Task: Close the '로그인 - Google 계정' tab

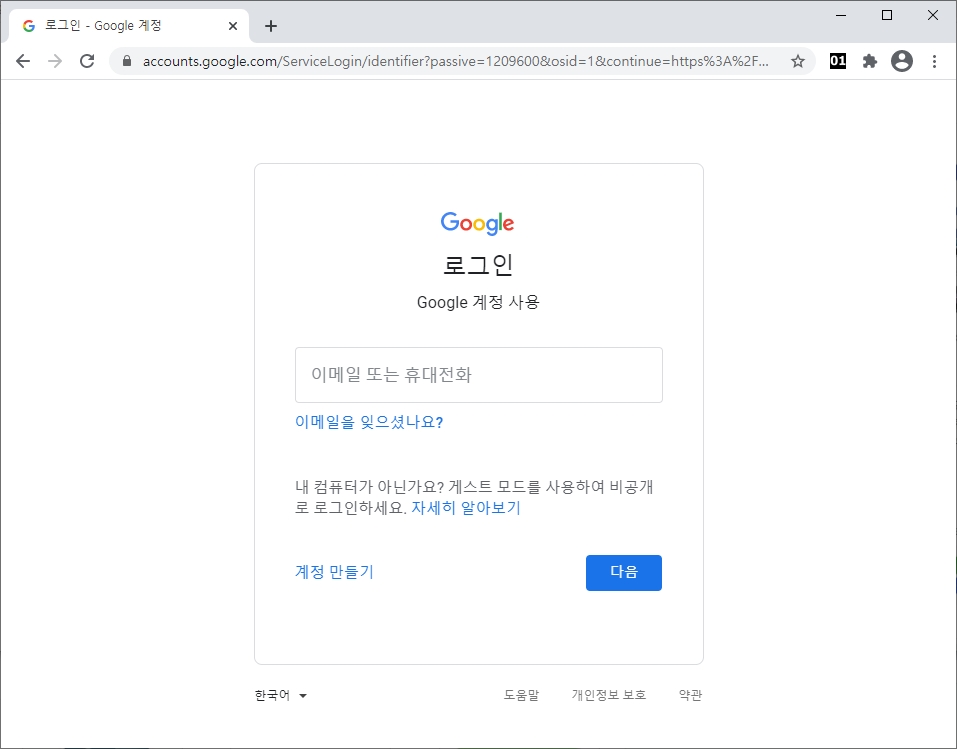Action: pos(234,26)
